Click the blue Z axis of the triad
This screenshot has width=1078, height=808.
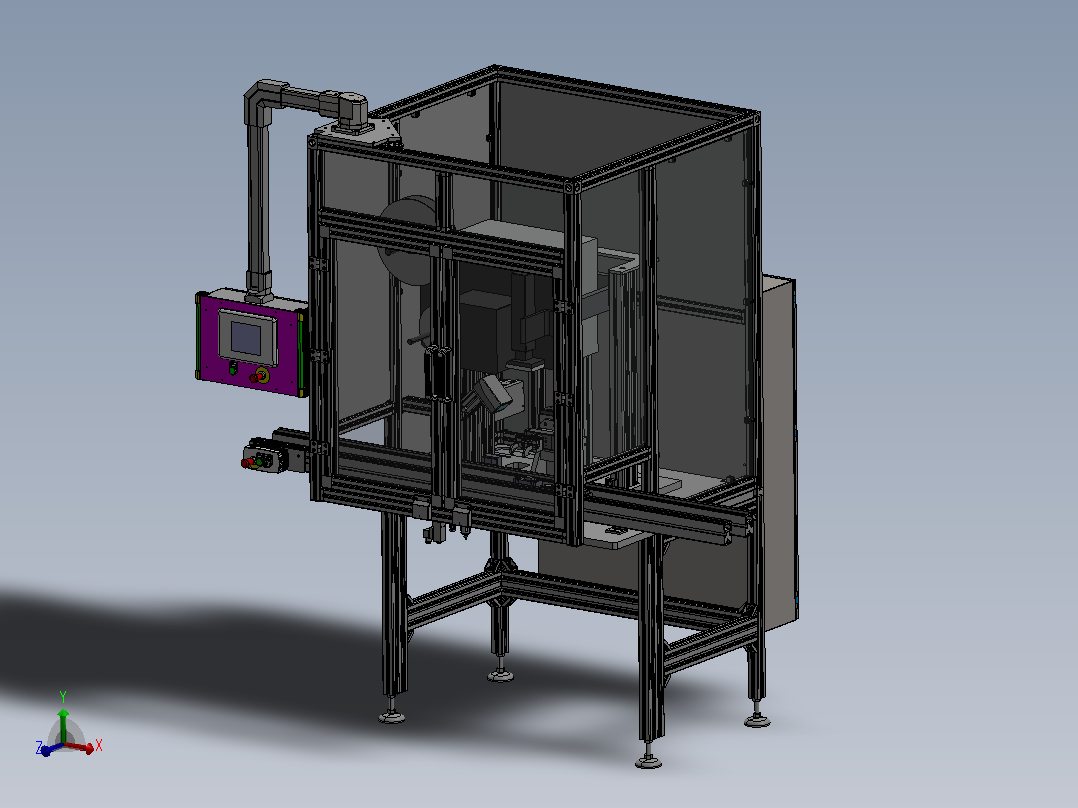[48, 750]
